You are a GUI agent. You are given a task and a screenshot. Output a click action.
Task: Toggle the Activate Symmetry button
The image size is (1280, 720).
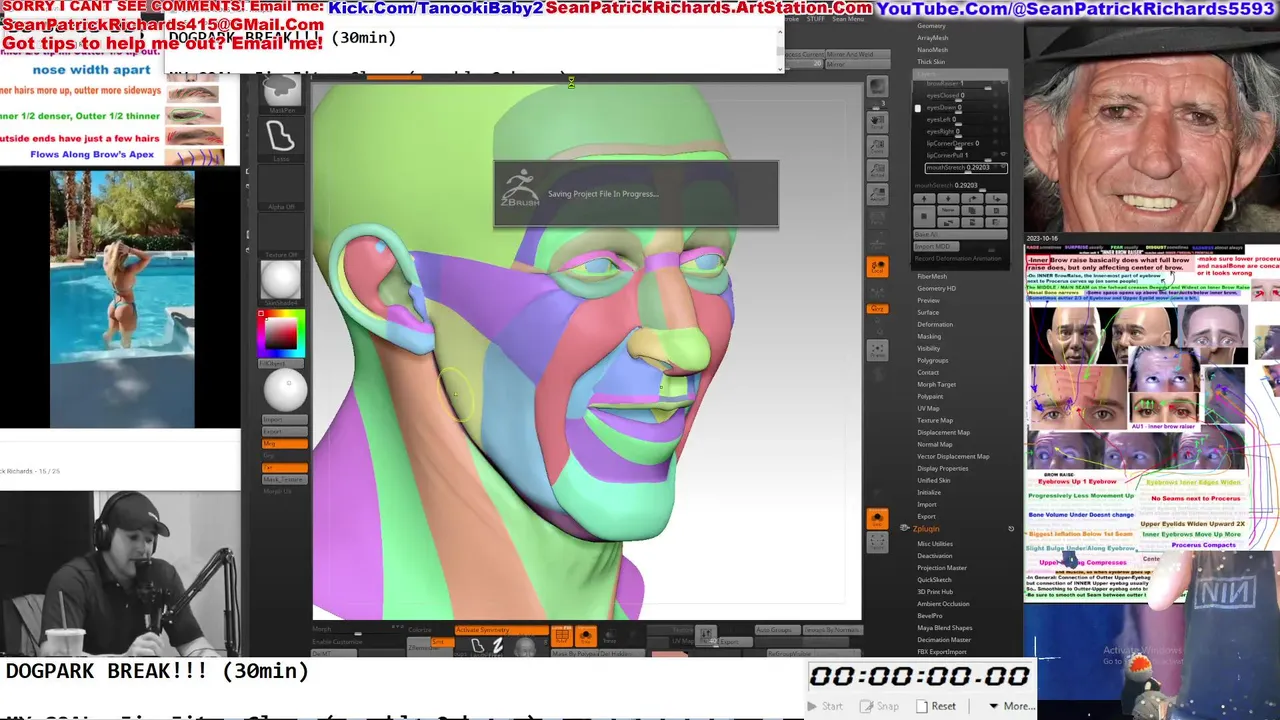pos(501,630)
